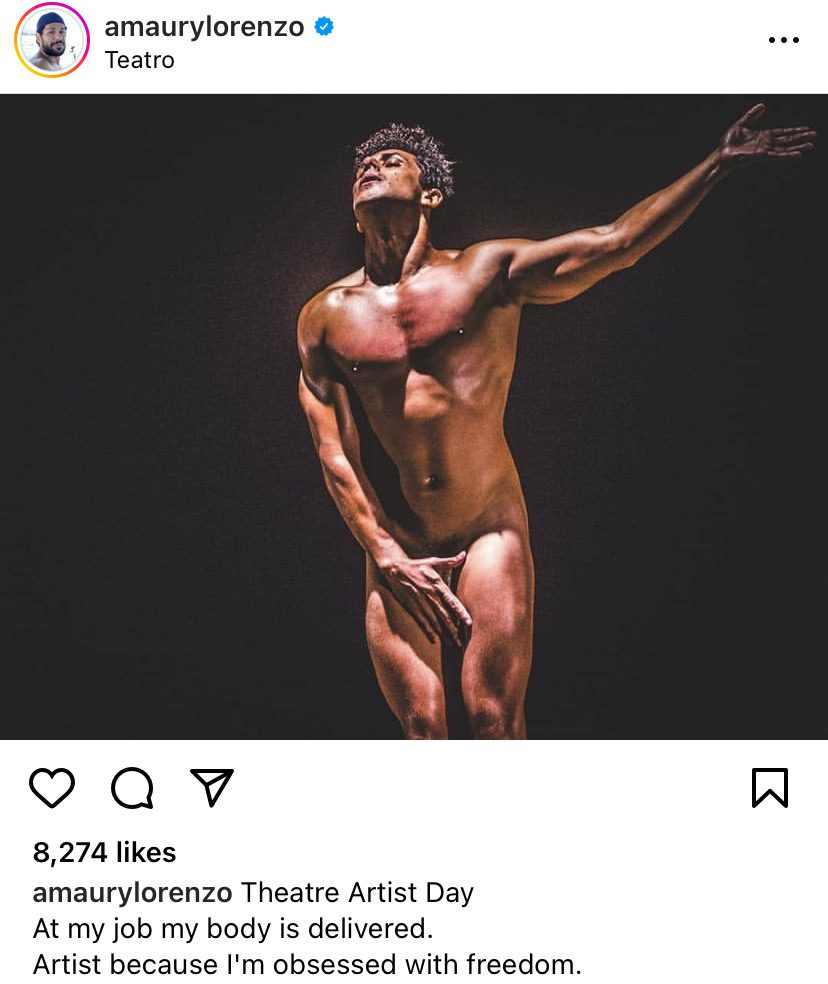View the story from the profile avatar

[52, 40]
